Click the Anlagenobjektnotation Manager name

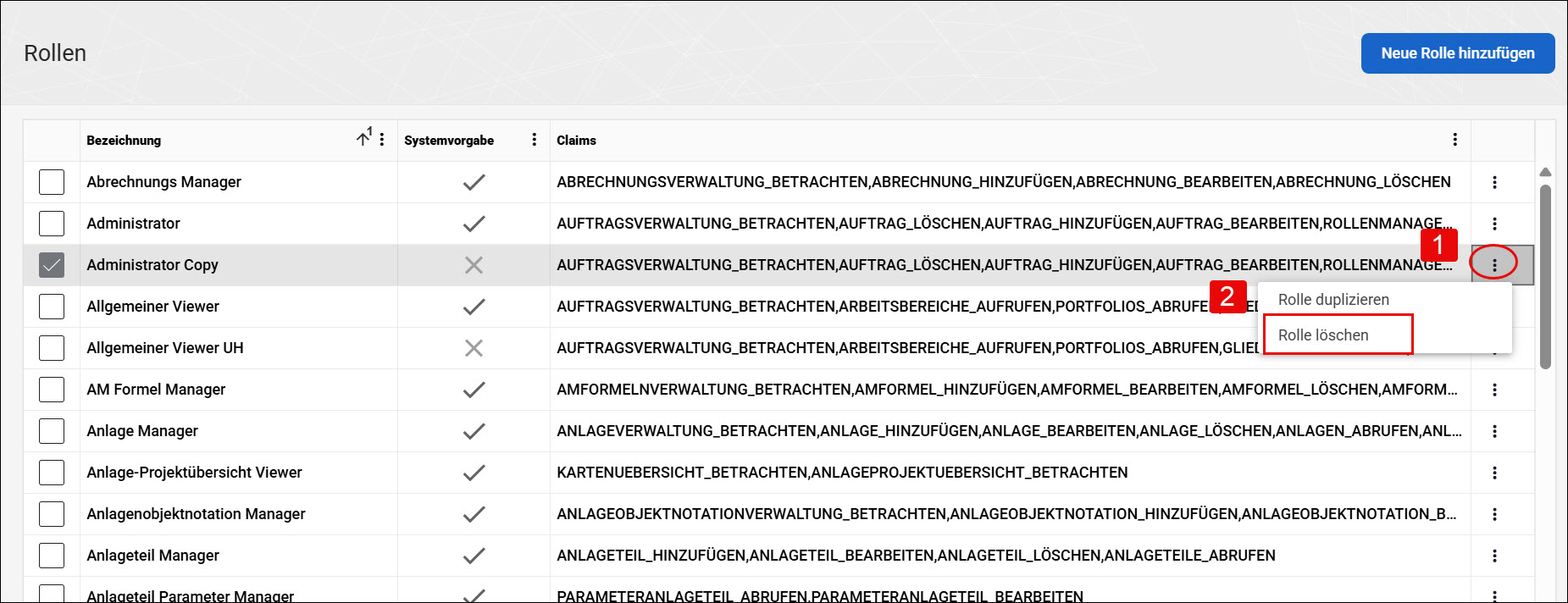coord(196,514)
